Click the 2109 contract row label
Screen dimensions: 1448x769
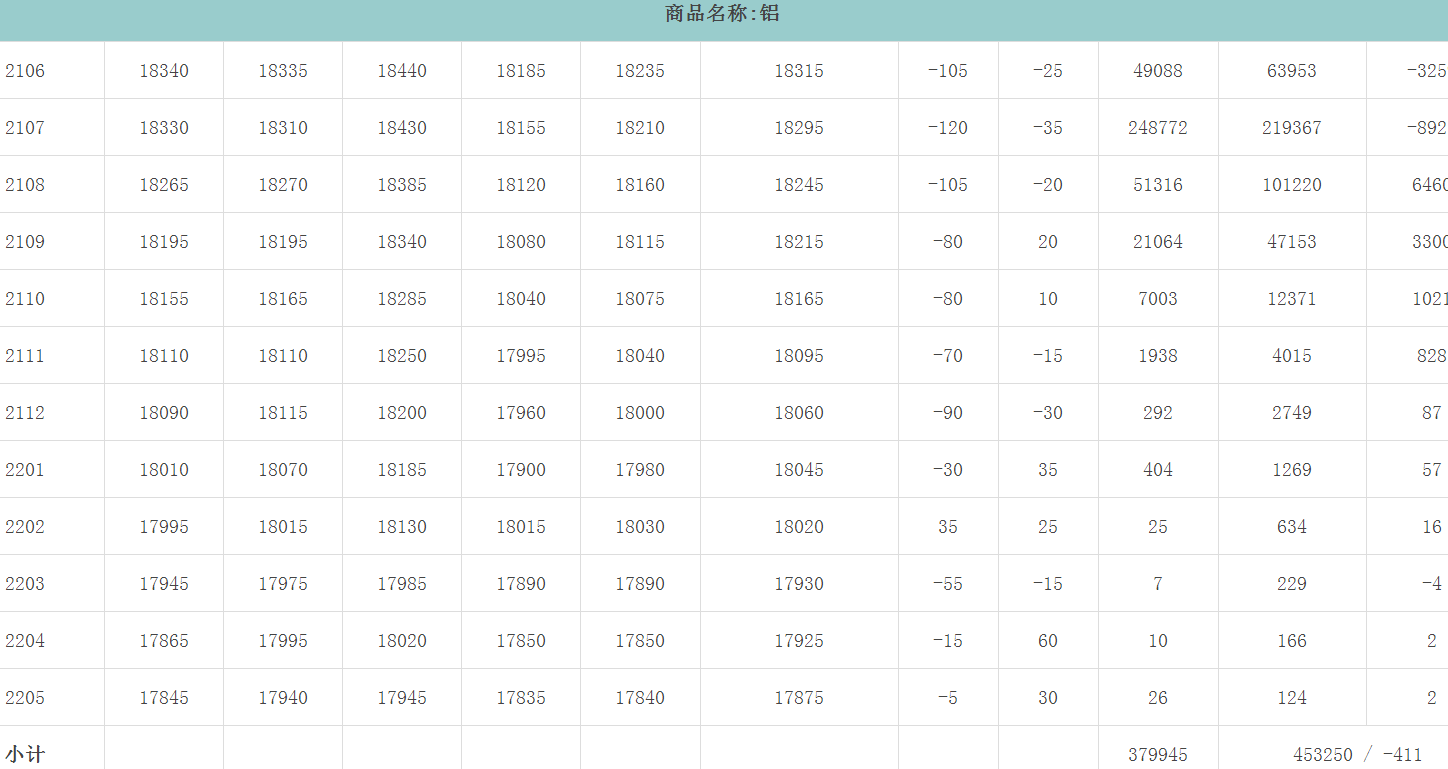tap(25, 242)
